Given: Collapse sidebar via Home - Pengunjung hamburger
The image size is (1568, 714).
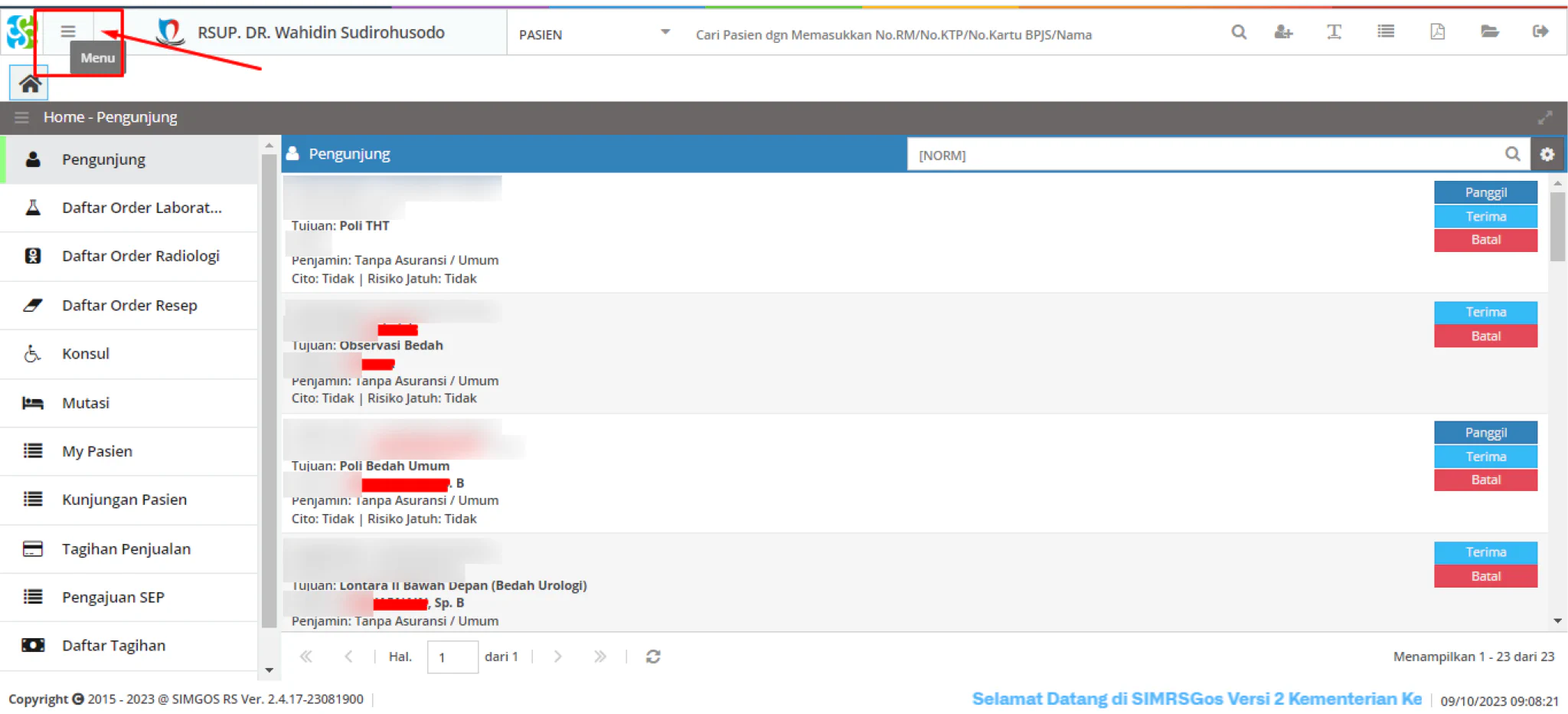Looking at the screenshot, I should (21, 117).
